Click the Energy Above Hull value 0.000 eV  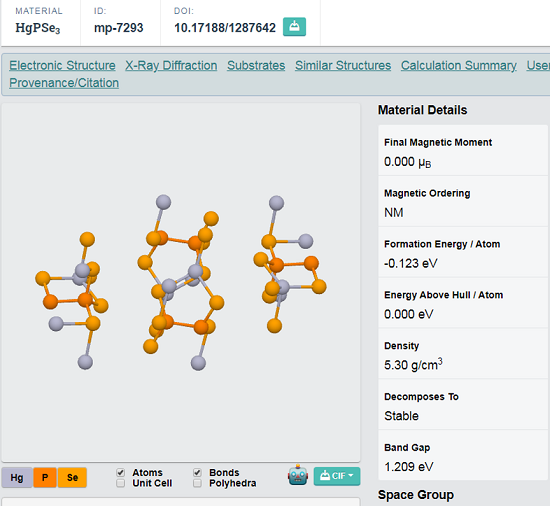[x=409, y=314]
